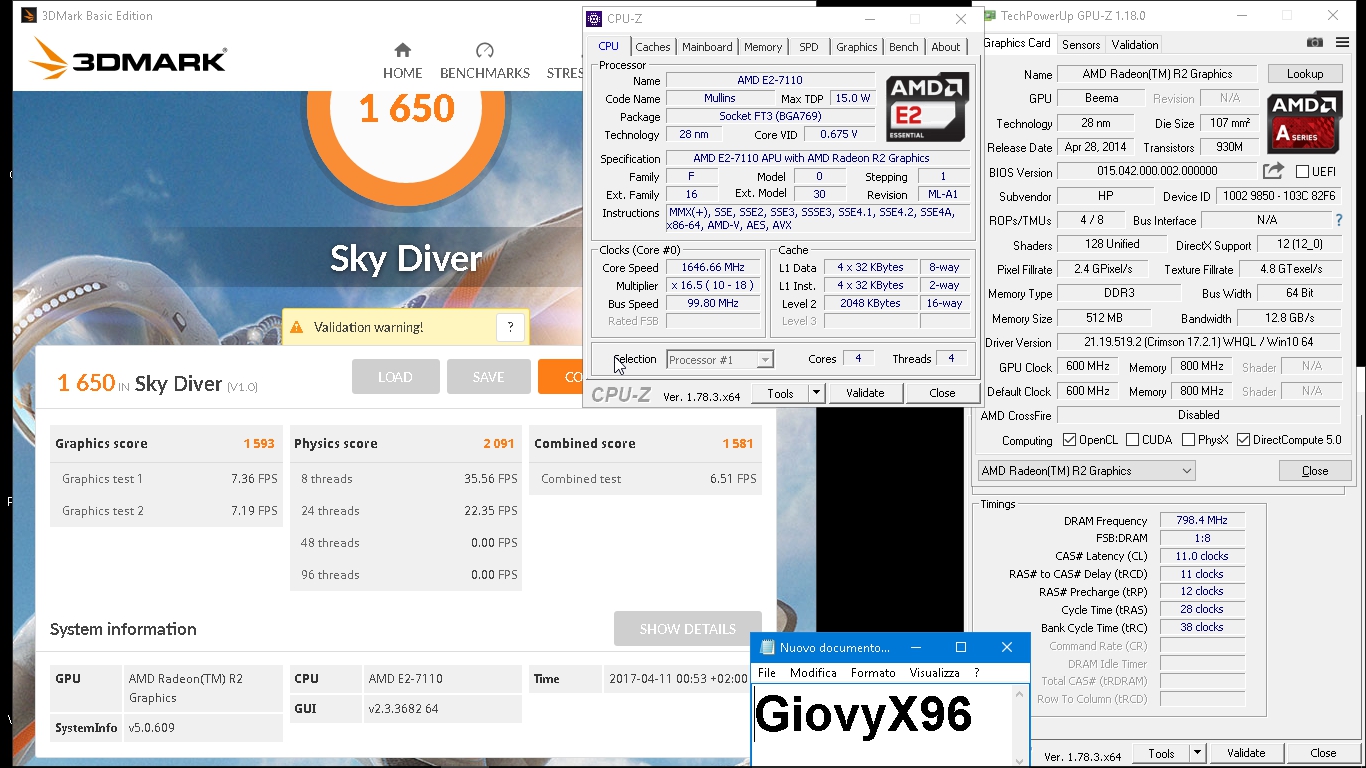Screen dimensions: 1366x768
Task: Click Close in CPU-Z Timings window
Action: [x=1323, y=754]
